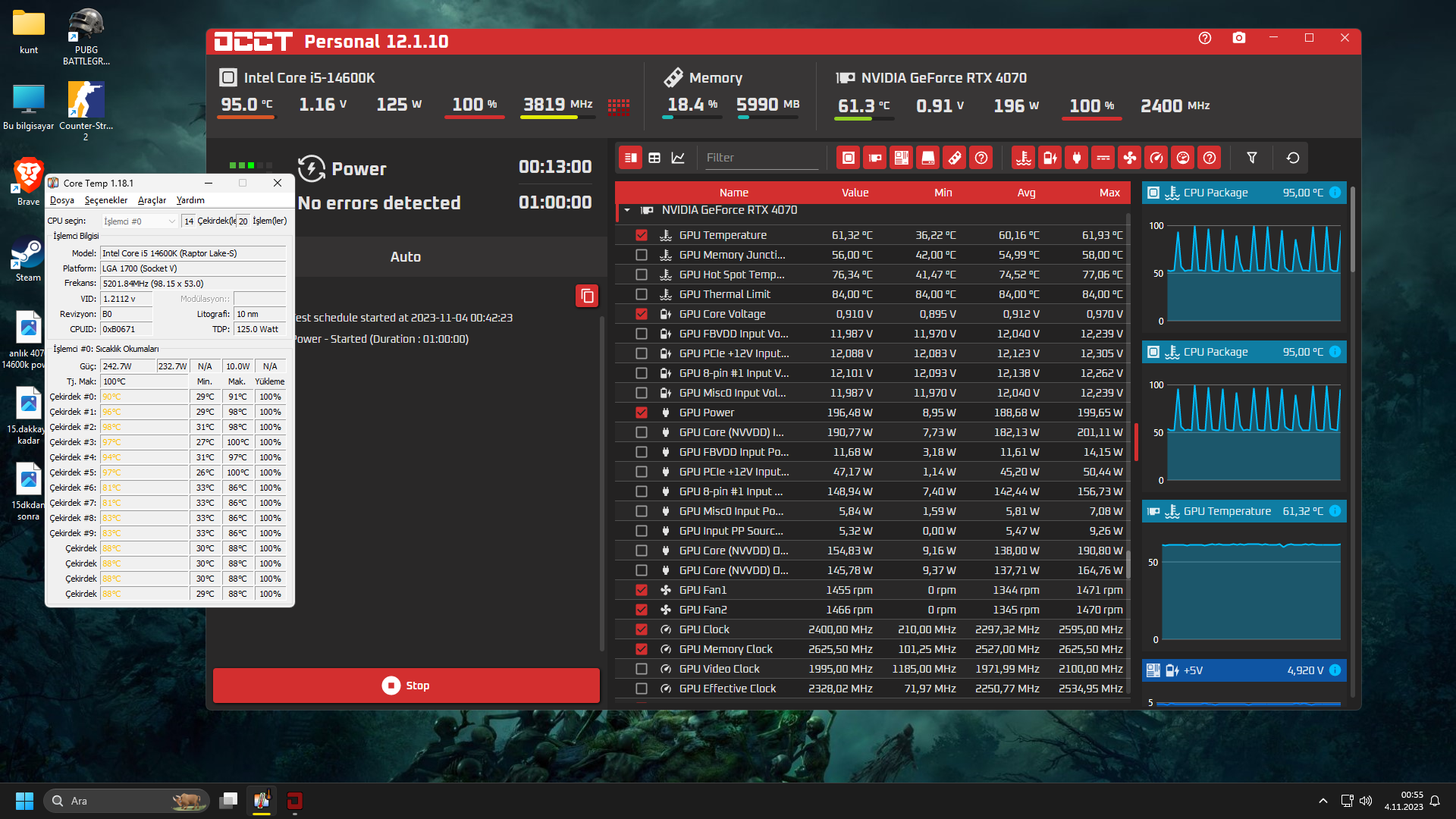Take a screenshot with the camera icon
This screenshot has height=819, width=1456.
tap(1239, 38)
